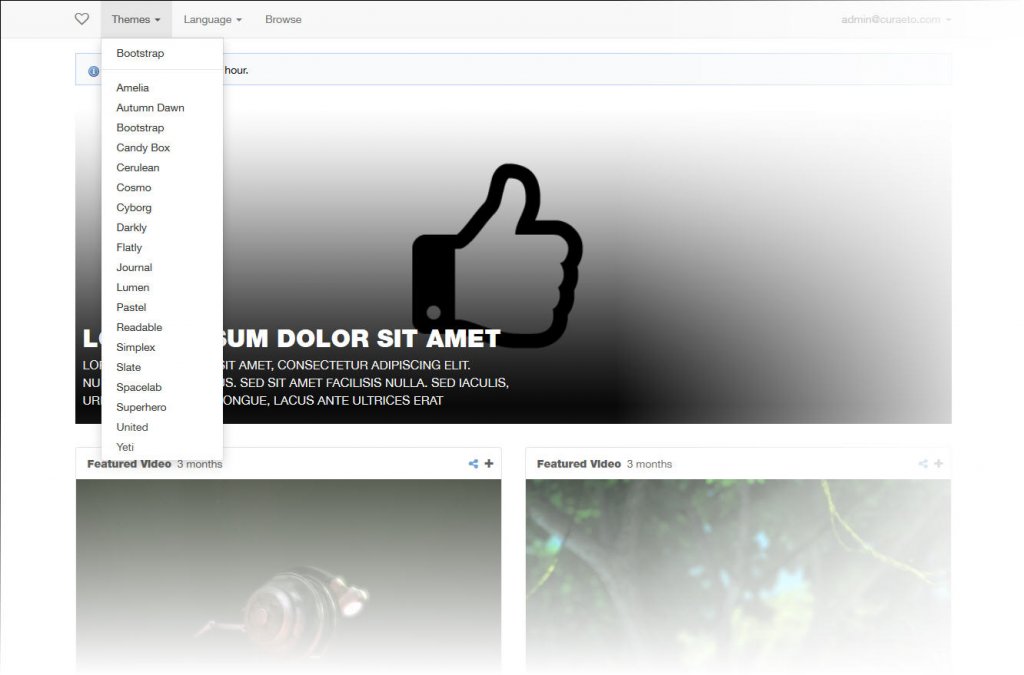Open the snail Featured Video thumbnail

pos(289,574)
